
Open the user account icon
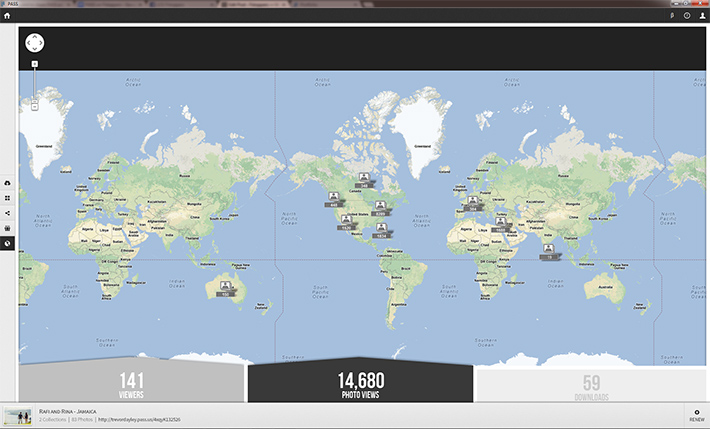coord(702,16)
